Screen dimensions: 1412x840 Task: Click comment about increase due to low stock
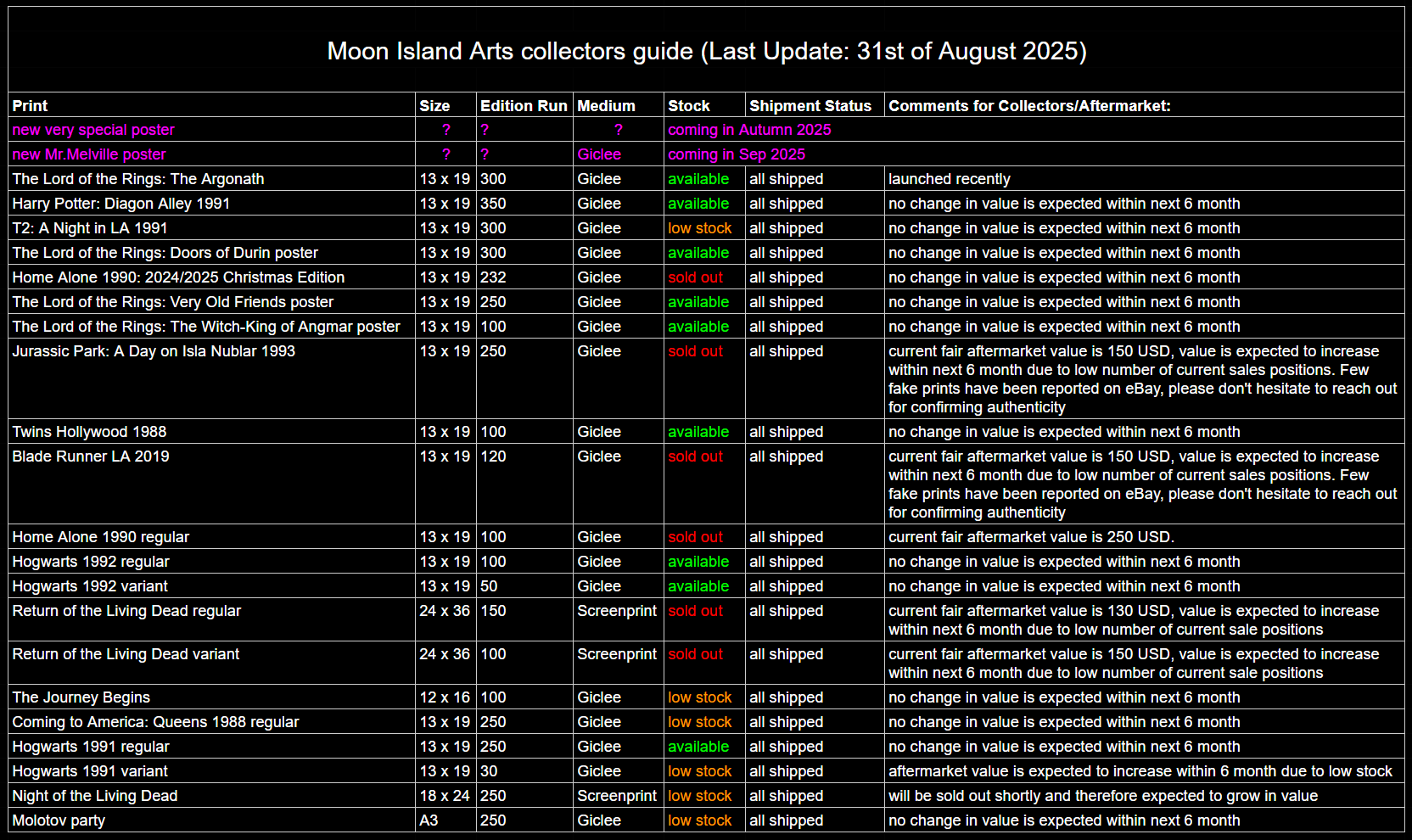(1140, 771)
